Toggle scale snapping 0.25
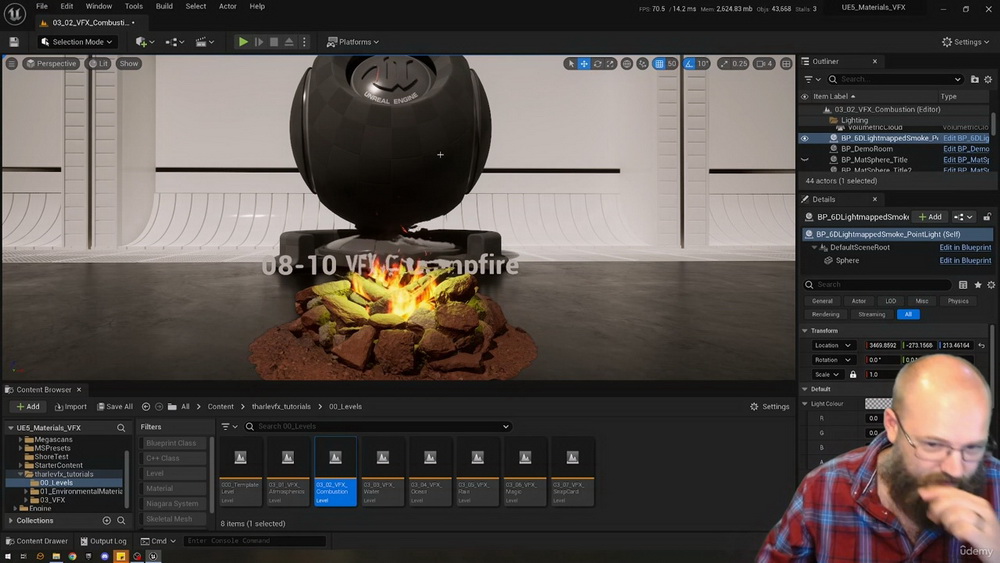The height and width of the screenshot is (563, 1000). tap(723, 64)
